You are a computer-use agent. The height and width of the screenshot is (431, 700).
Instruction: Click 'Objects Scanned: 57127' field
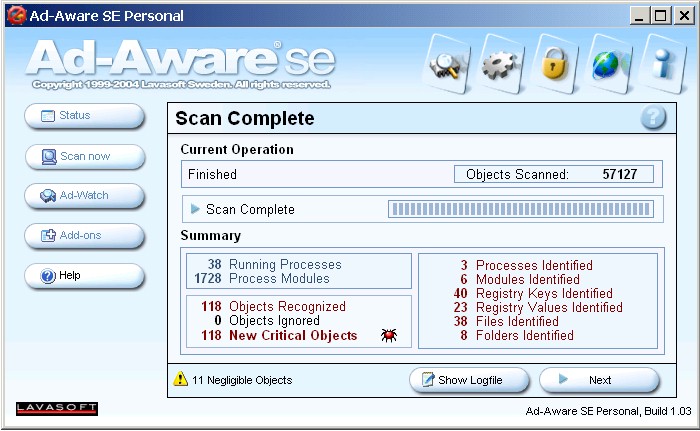coord(554,174)
